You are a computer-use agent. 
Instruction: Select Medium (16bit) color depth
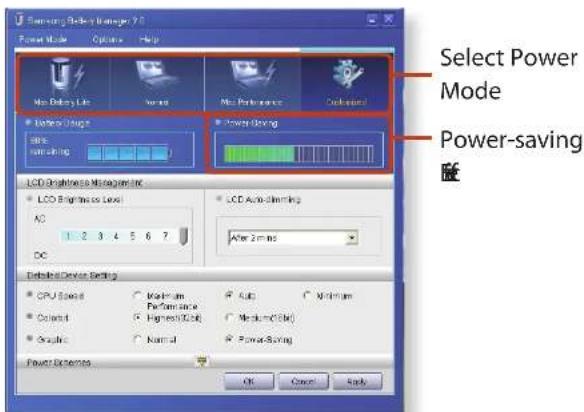pyautogui.click(x=229, y=318)
